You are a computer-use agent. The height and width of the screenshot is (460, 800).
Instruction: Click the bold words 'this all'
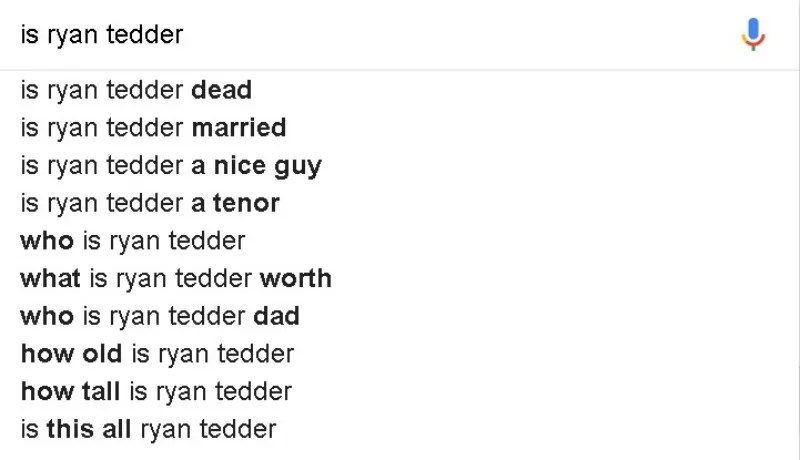click(89, 429)
